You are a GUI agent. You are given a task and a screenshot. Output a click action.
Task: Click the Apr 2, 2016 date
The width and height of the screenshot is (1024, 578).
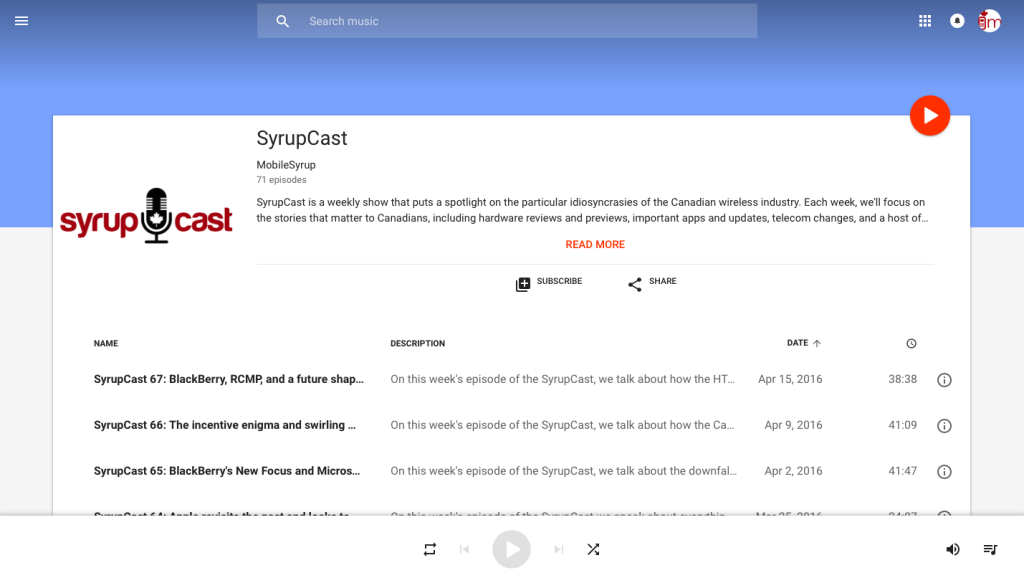tap(793, 471)
